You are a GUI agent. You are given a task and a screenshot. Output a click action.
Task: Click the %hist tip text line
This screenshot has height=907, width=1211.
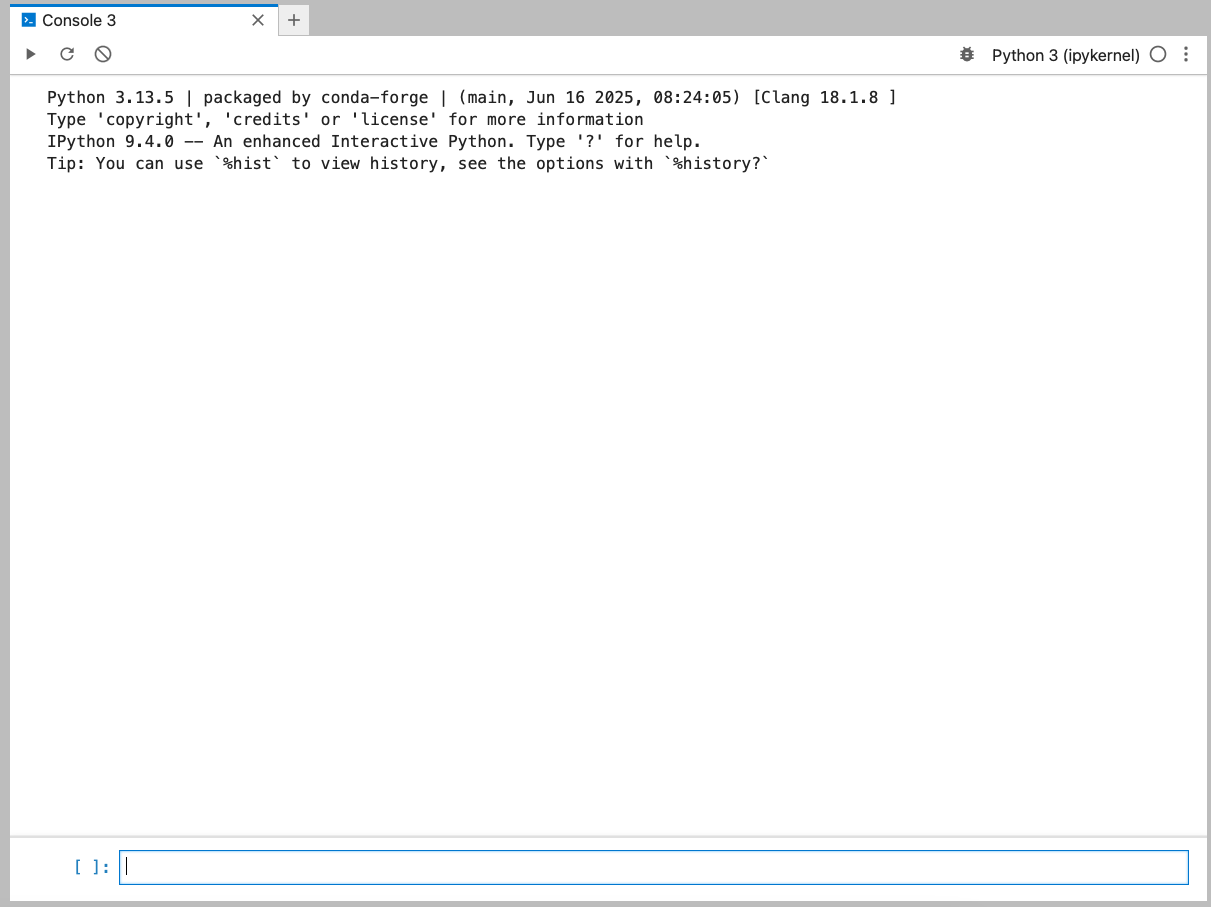(x=409, y=164)
